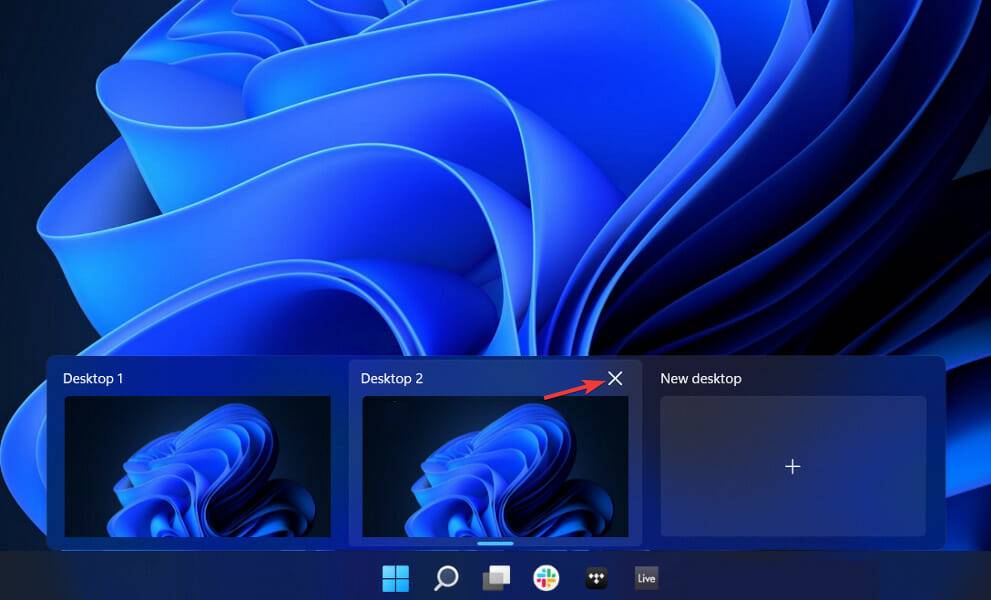This screenshot has height=600, width=991.
Task: Open the Tidal app from taskbar
Action: click(596, 578)
